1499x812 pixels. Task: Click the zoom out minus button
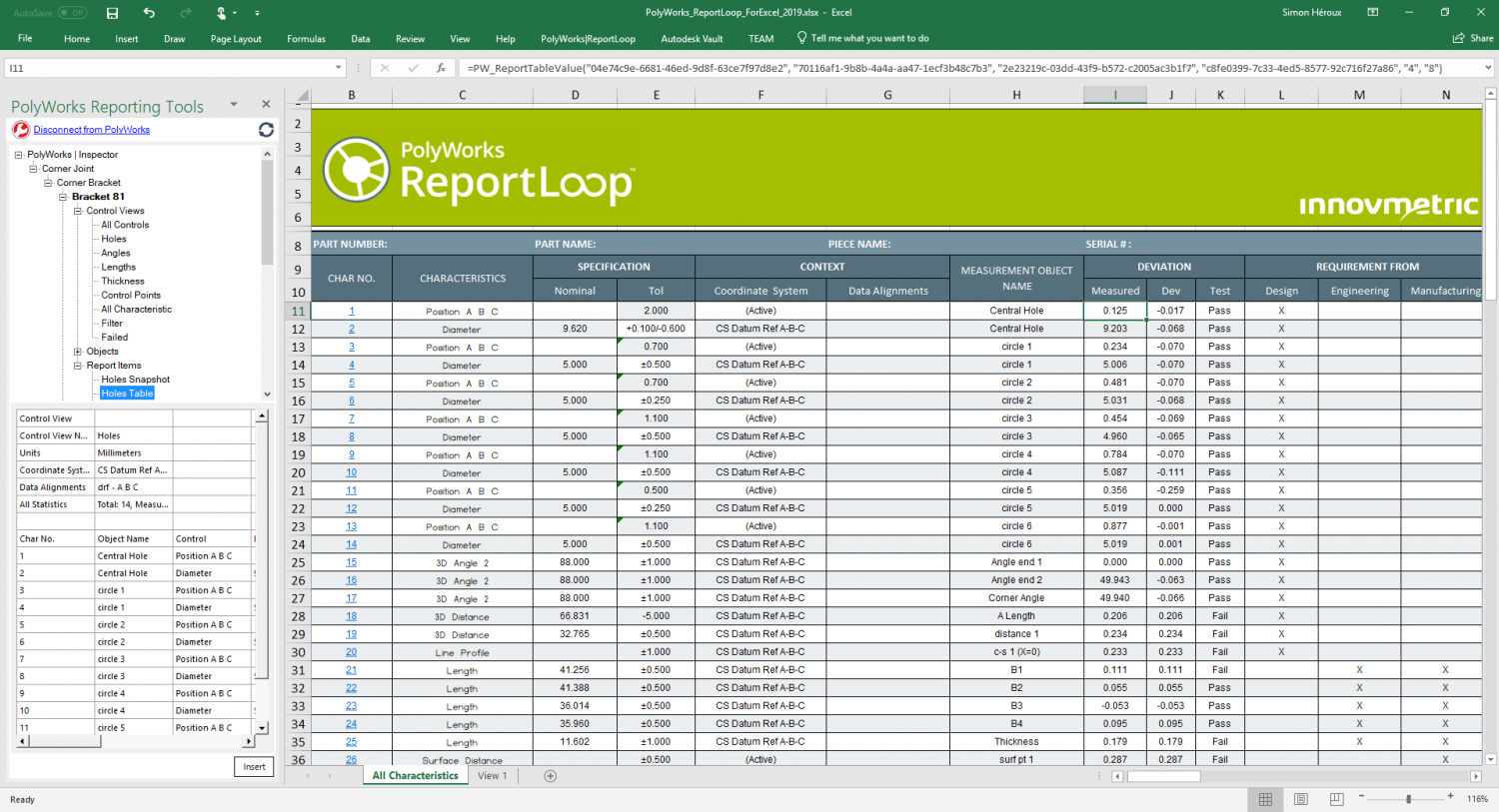[x=1361, y=797]
